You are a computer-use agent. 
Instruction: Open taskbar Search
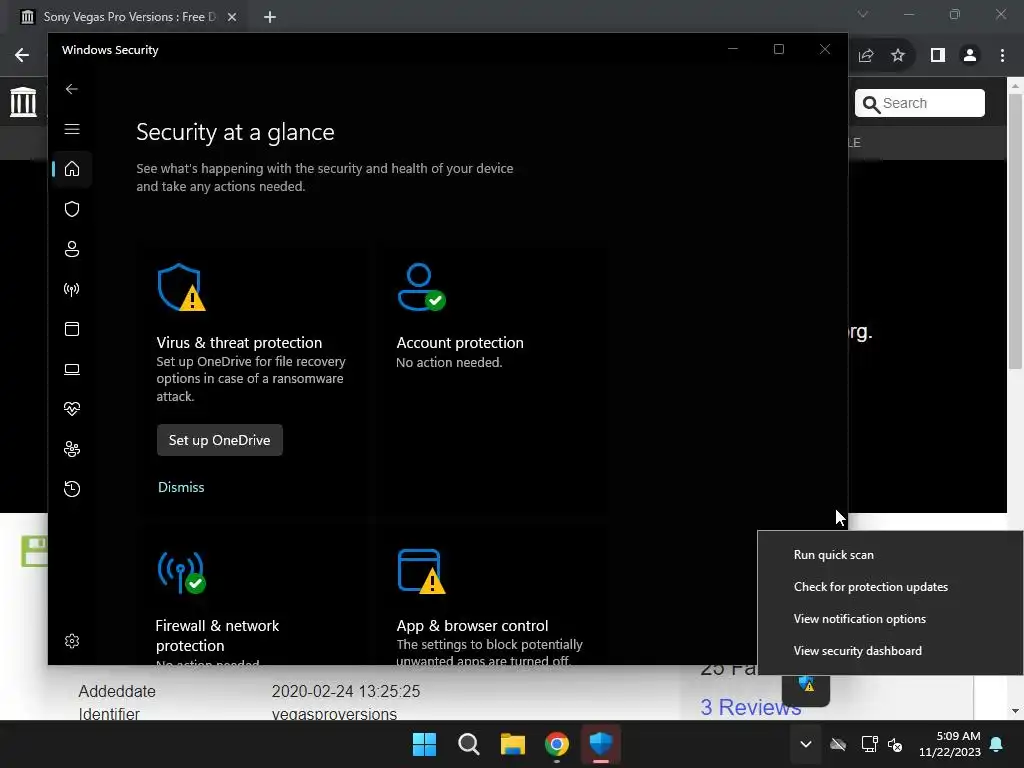(x=468, y=744)
